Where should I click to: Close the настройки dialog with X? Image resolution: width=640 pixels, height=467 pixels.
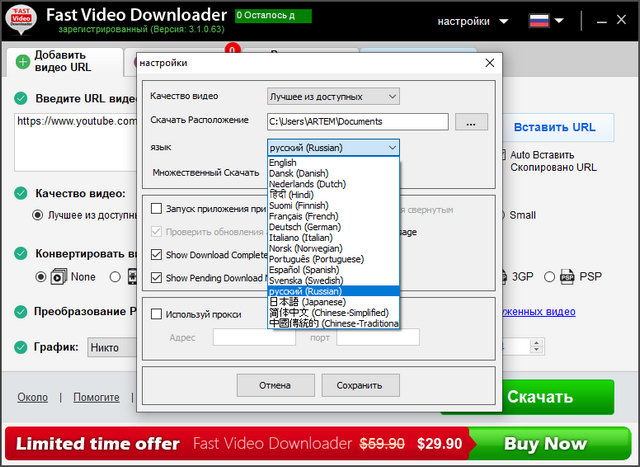[x=489, y=63]
